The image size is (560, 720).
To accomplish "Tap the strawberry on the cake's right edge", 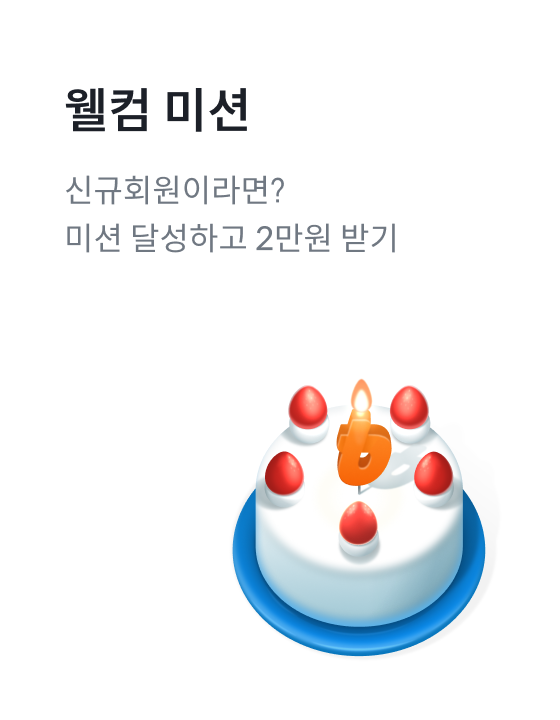I will [433, 473].
